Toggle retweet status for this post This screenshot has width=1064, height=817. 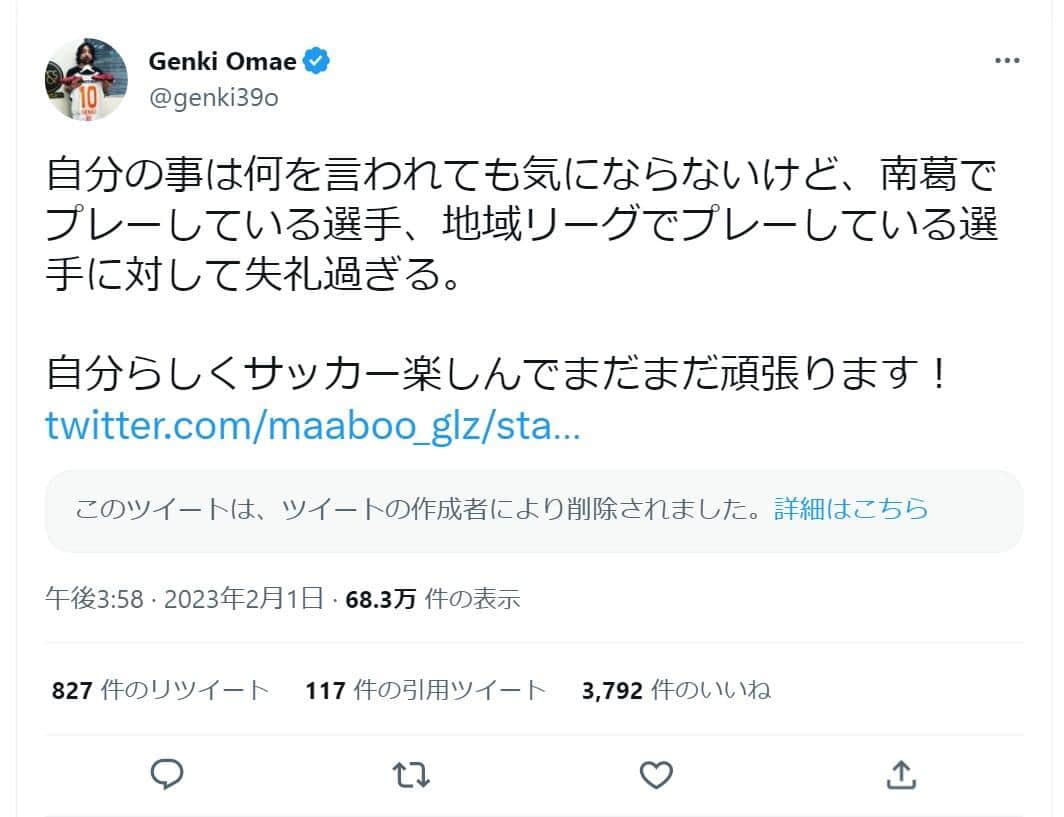(411, 774)
